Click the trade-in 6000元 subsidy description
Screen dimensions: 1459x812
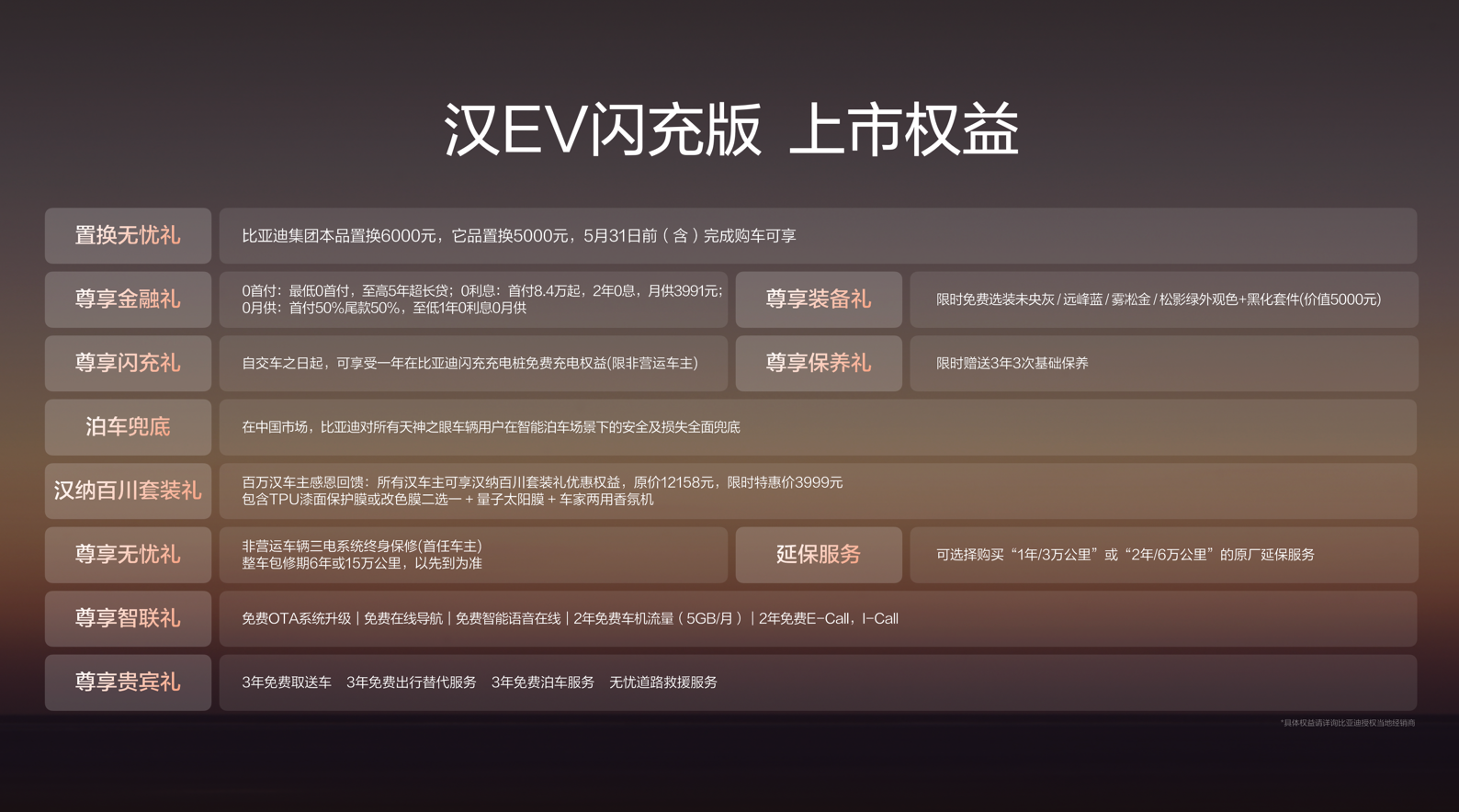pos(518,236)
